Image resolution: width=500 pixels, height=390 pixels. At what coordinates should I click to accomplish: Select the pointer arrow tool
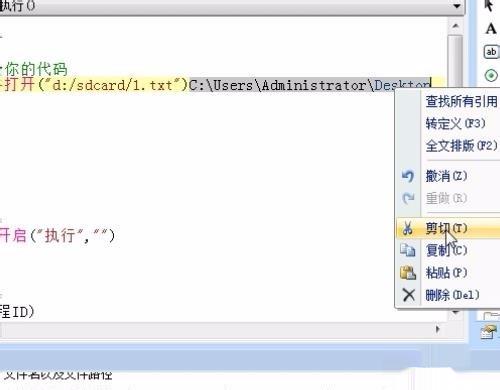pyautogui.click(x=489, y=6)
